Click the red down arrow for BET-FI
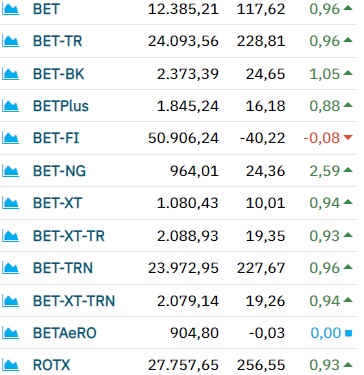 [347, 137]
